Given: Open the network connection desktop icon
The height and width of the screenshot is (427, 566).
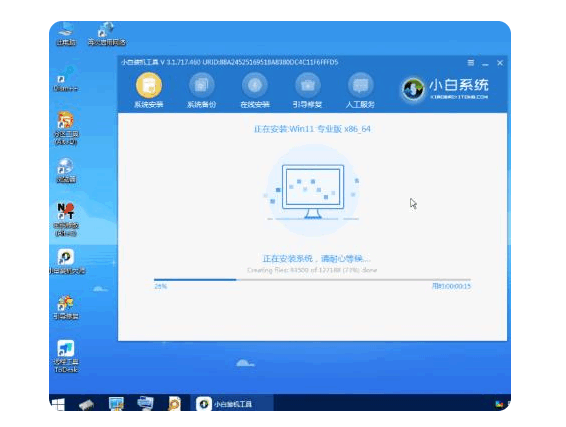Looking at the screenshot, I should [106, 34].
